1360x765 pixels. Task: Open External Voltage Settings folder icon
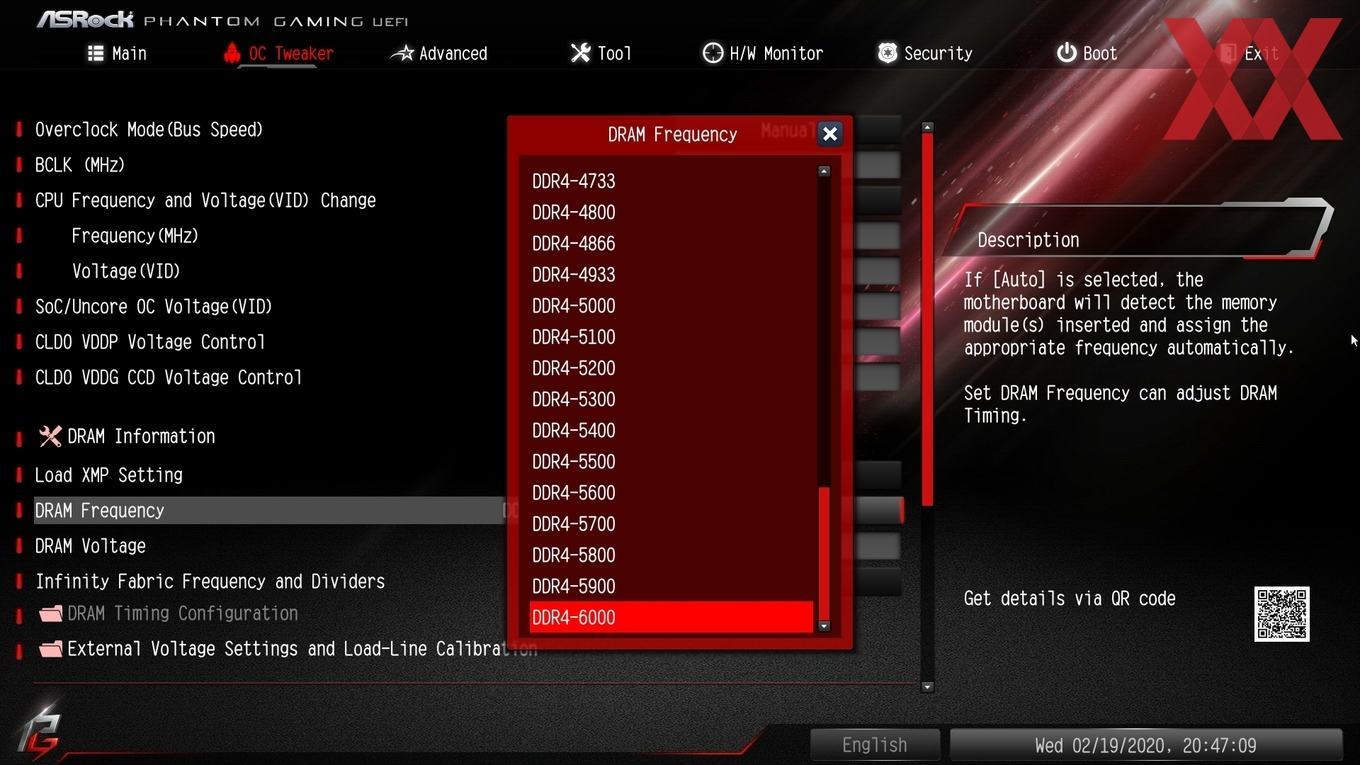tap(50, 649)
